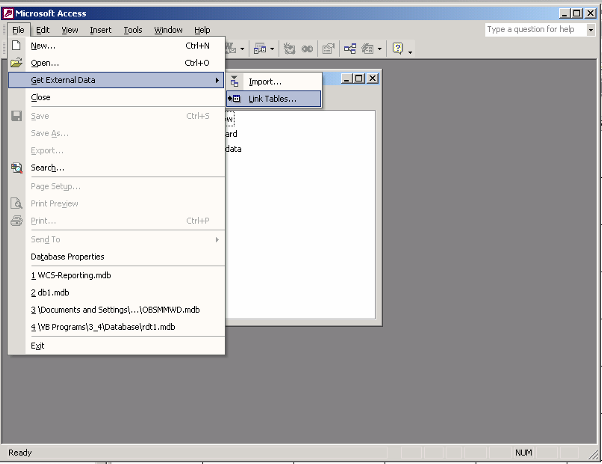Click the Code toolbar icon

[289, 49]
